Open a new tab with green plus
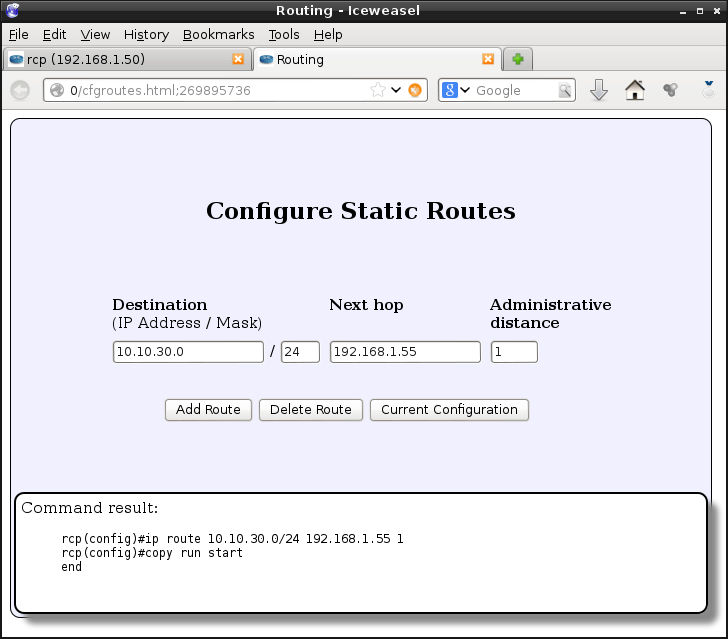 [x=518, y=59]
